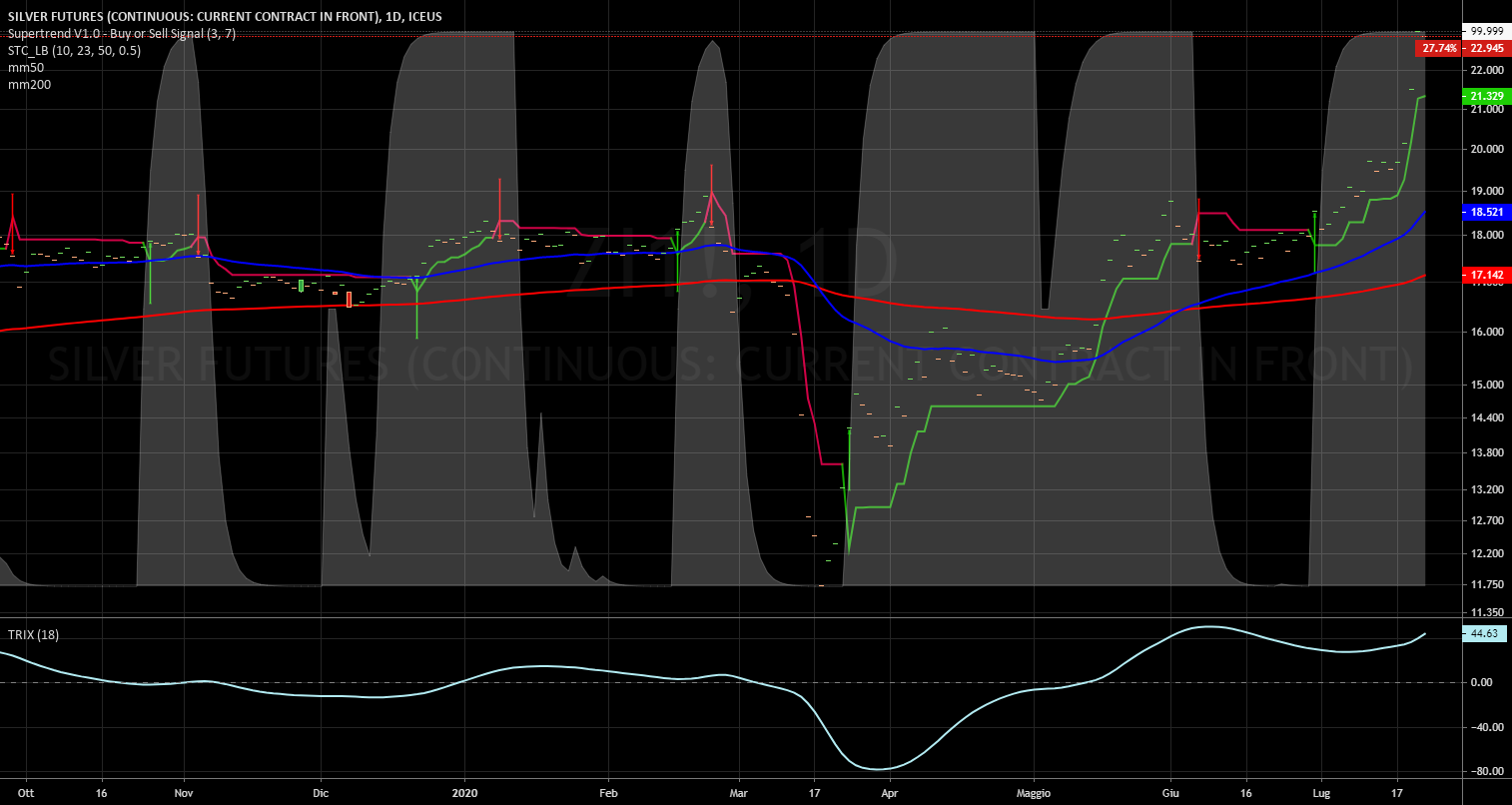
Task: Click the mm50 moving average label
Action: (26, 67)
